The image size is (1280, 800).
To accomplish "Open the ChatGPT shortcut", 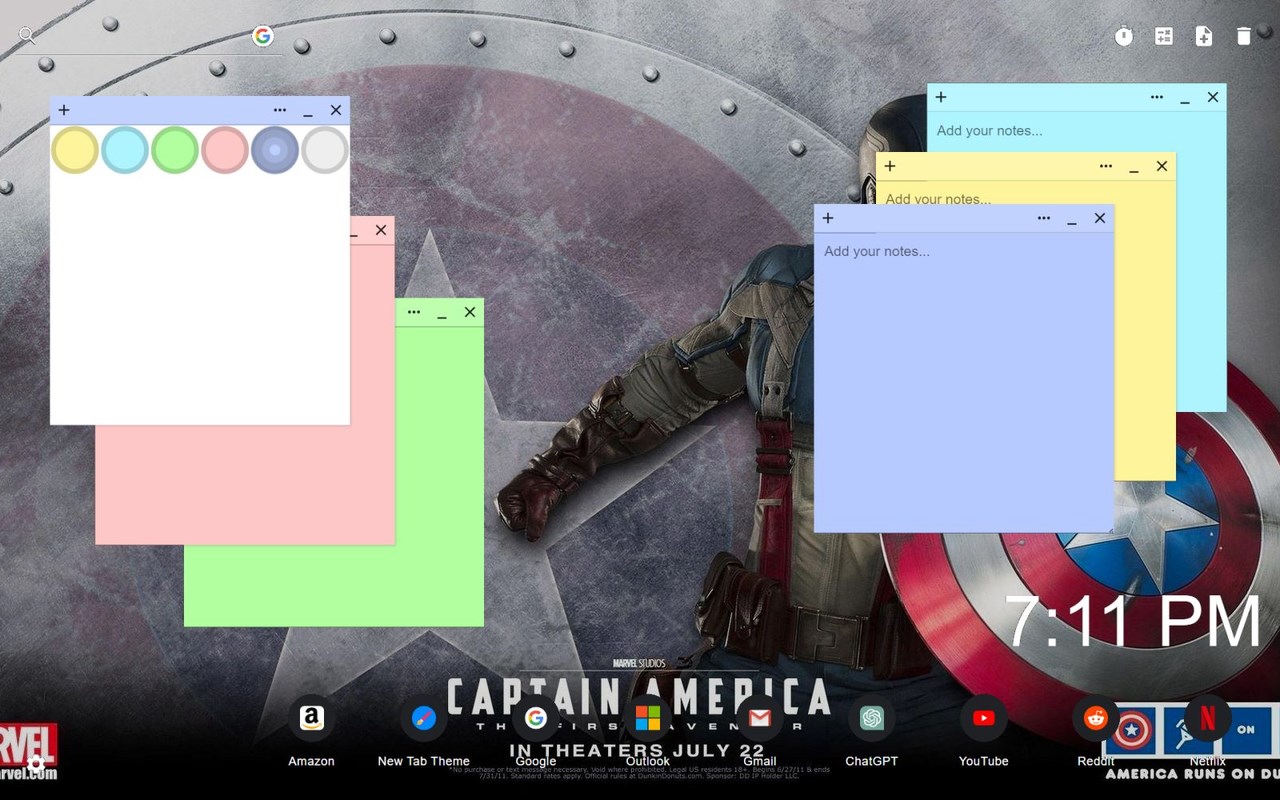I will click(872, 718).
